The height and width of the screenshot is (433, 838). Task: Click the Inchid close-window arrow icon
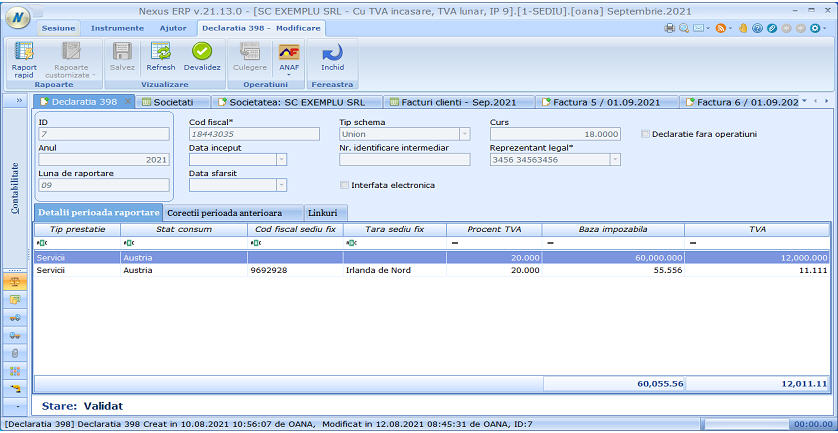point(332,51)
